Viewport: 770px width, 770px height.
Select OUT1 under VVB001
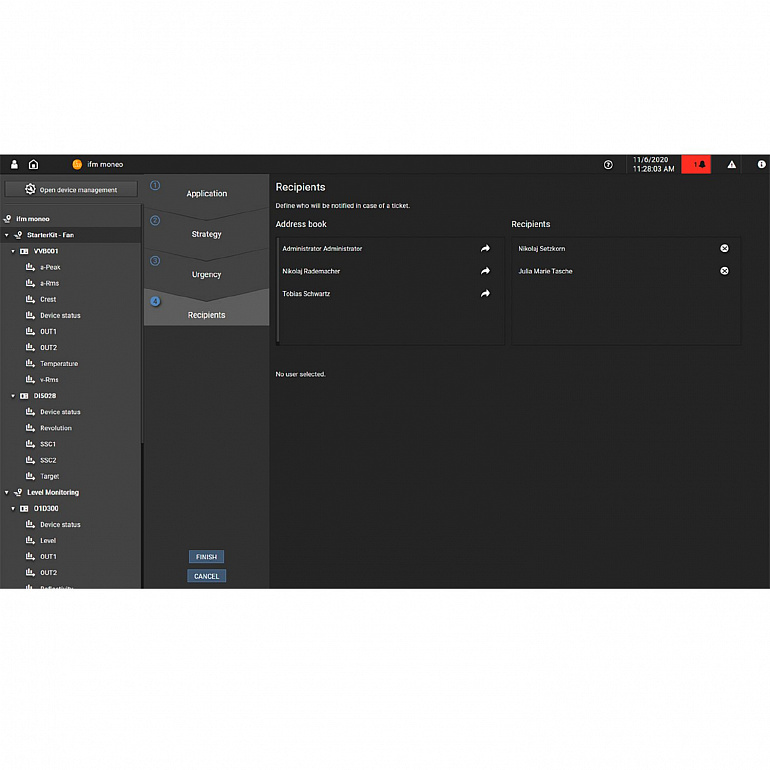pyautogui.click(x=48, y=331)
